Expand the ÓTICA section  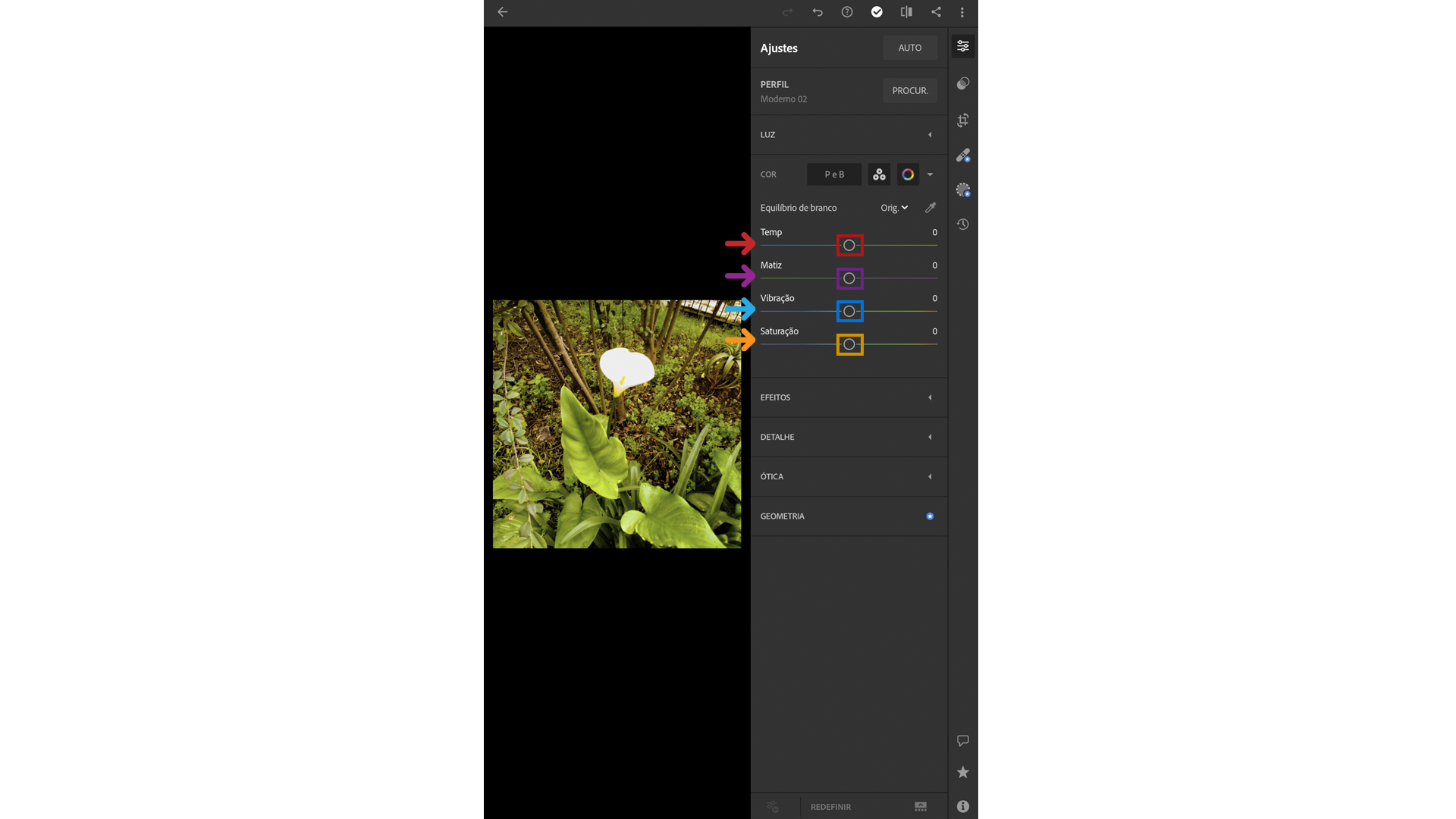pos(849,476)
